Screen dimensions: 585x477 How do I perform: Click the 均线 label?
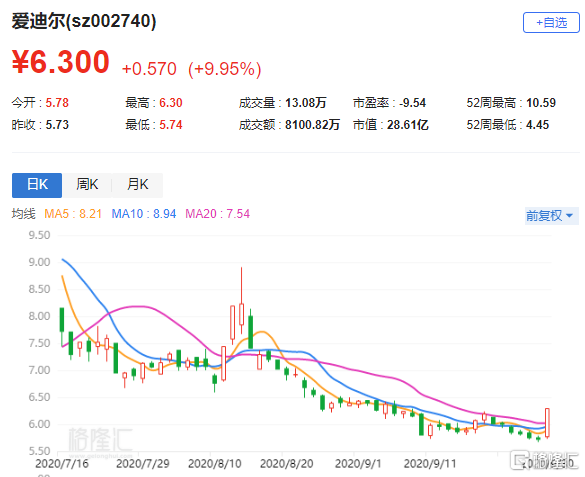tap(24, 214)
